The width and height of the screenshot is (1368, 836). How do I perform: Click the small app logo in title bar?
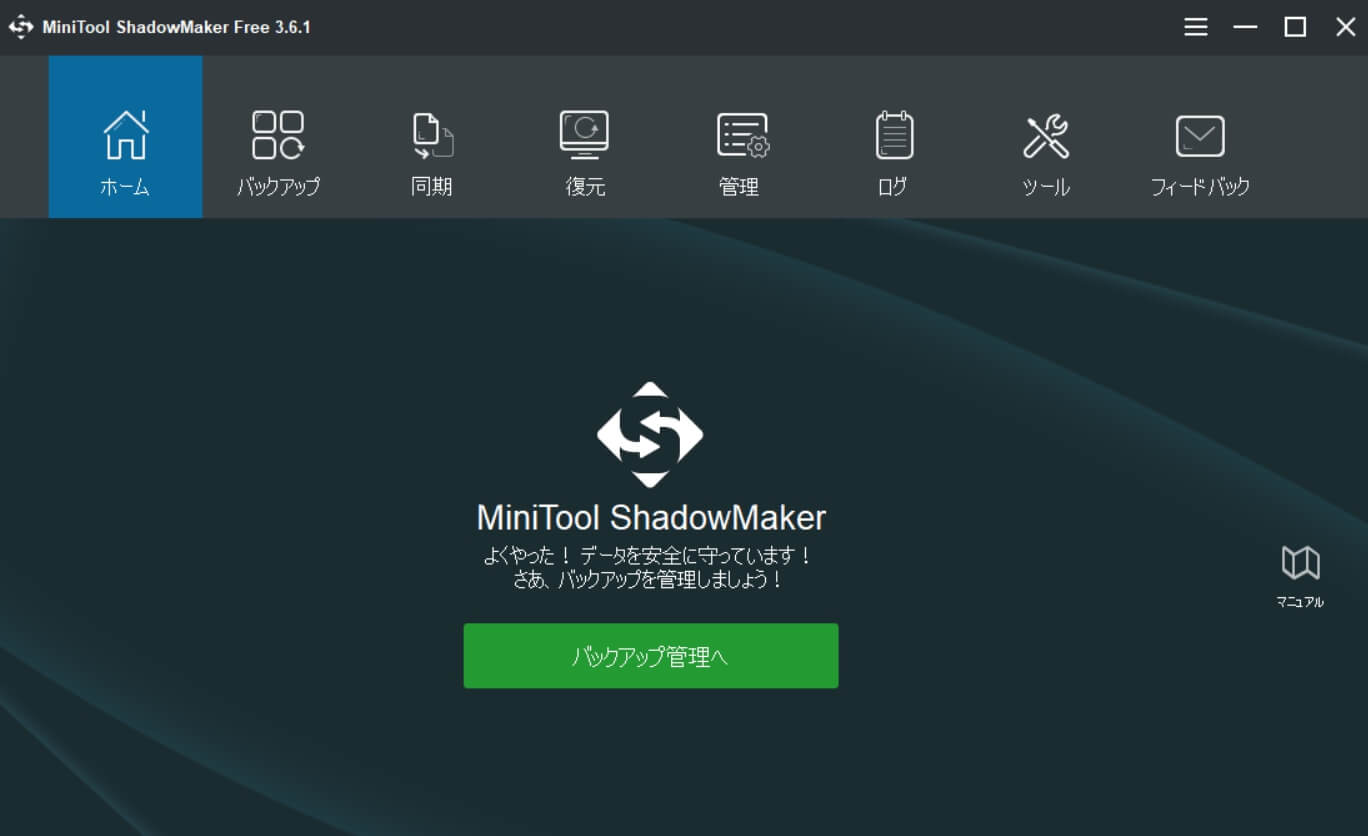tap(21, 27)
